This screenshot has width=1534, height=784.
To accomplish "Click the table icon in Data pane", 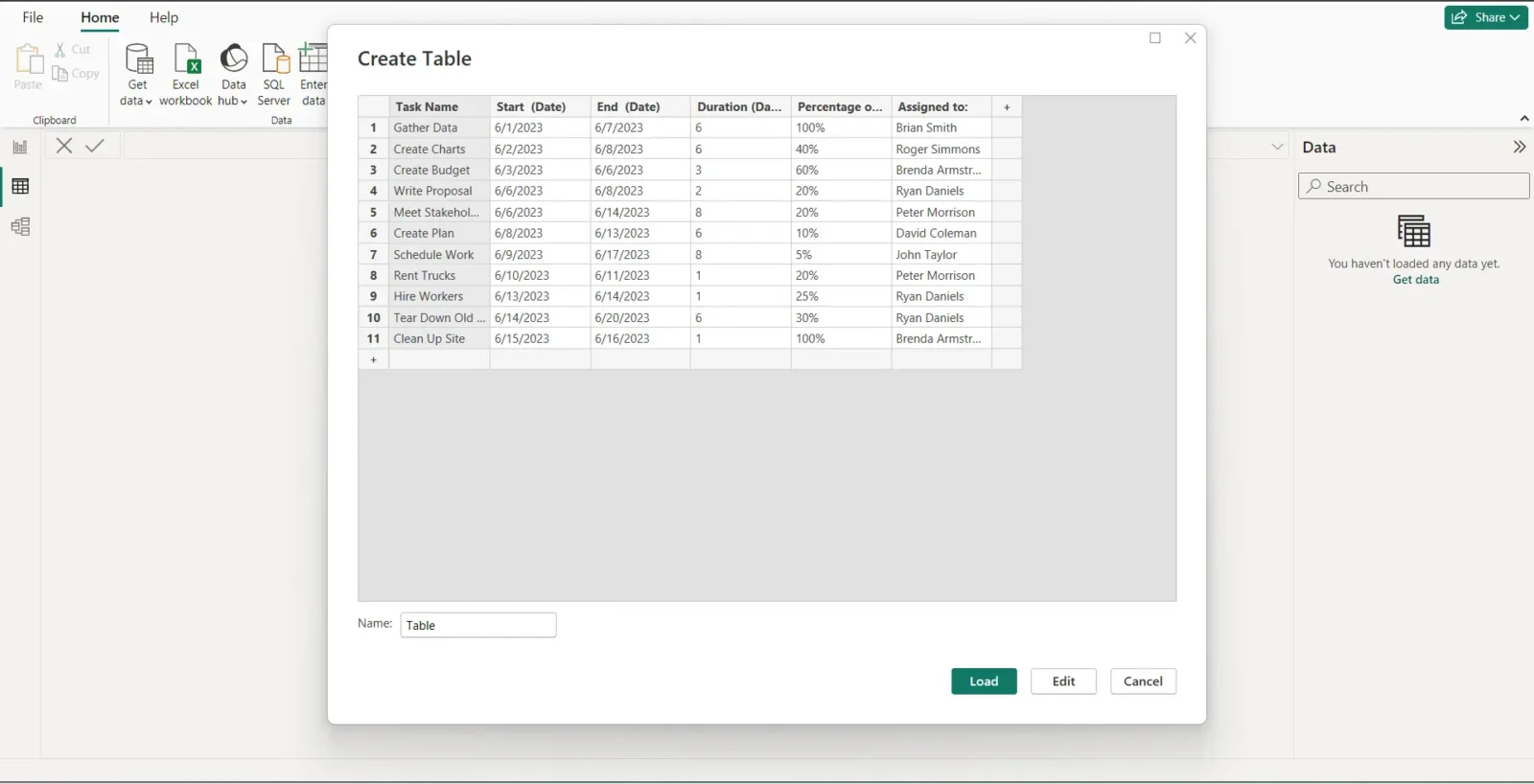I will point(1414,231).
